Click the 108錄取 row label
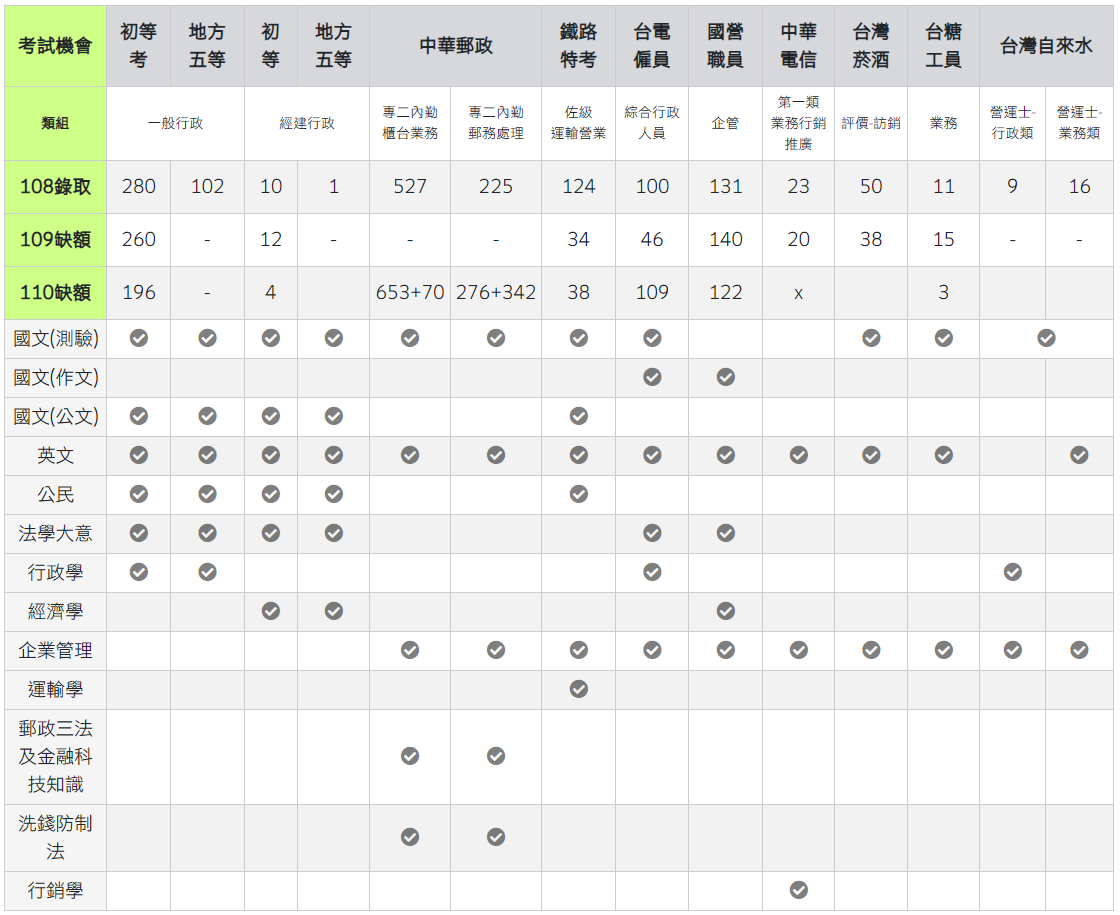This screenshot has height=915, width=1120. [x=55, y=186]
